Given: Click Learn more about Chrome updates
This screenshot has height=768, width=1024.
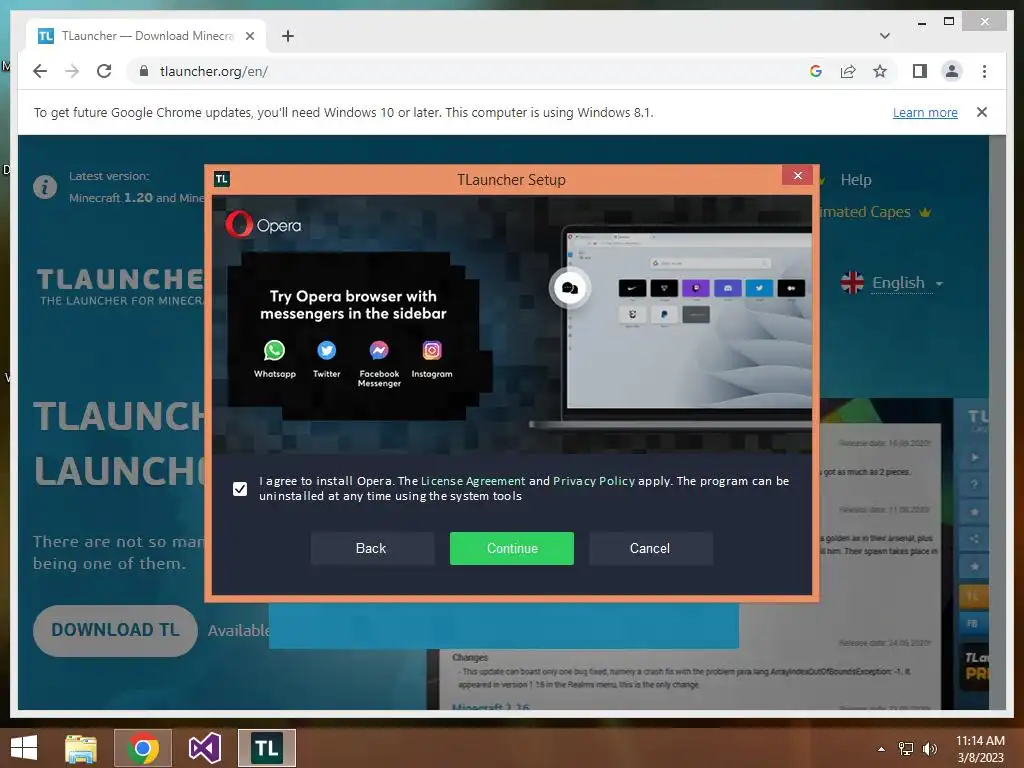Looking at the screenshot, I should [925, 112].
